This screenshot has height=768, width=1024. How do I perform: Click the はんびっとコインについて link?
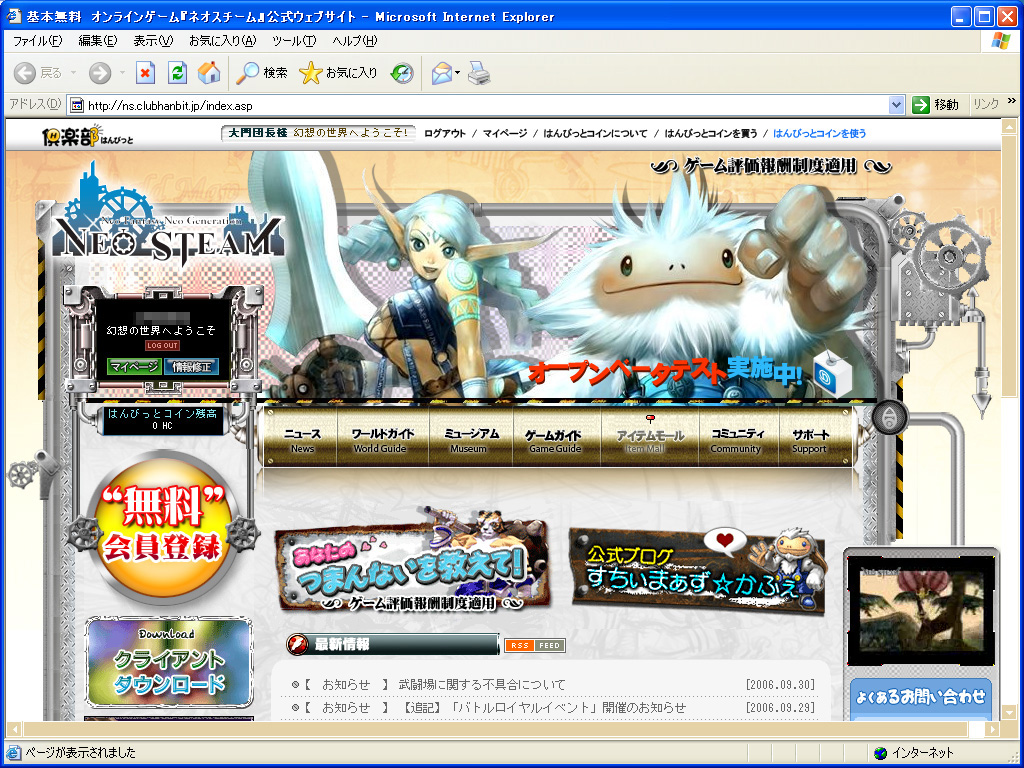[x=595, y=133]
